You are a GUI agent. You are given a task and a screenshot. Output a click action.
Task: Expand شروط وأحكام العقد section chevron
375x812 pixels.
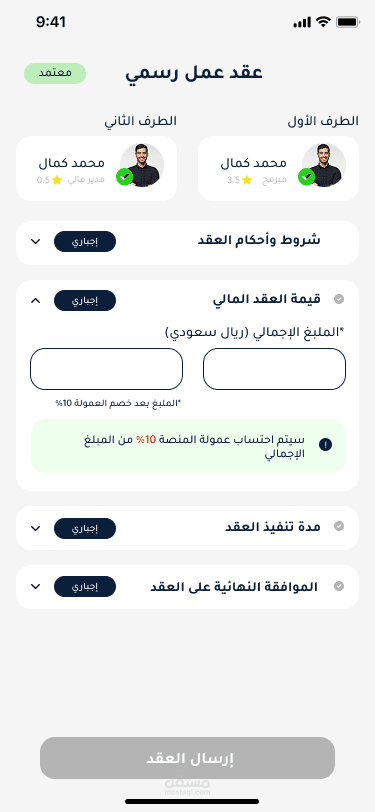(x=35, y=241)
